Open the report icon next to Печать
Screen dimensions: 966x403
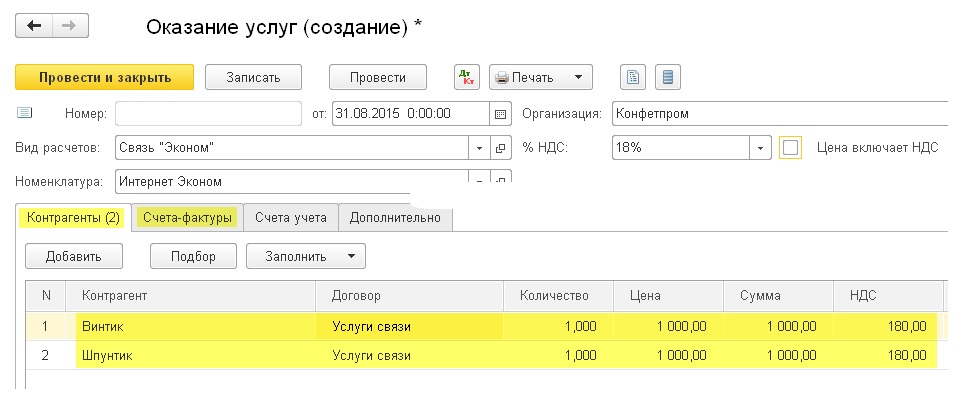pos(633,78)
